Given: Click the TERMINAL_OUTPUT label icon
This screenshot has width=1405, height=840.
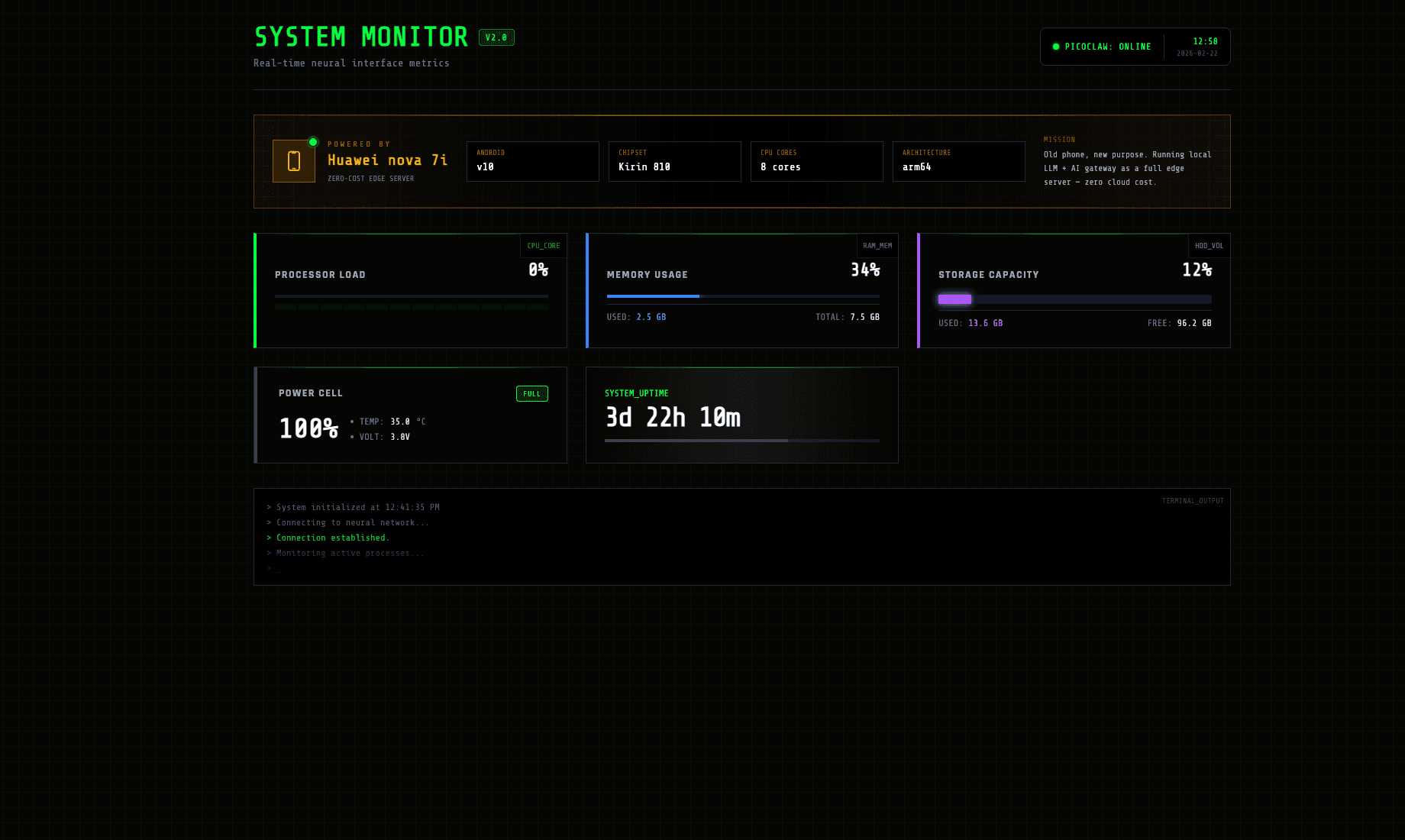Looking at the screenshot, I should point(1192,500).
